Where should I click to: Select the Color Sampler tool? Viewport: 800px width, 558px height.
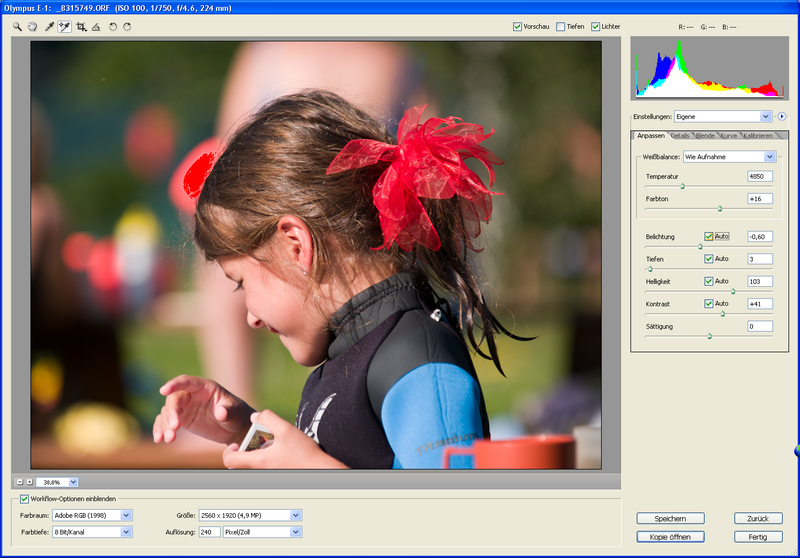click(65, 27)
